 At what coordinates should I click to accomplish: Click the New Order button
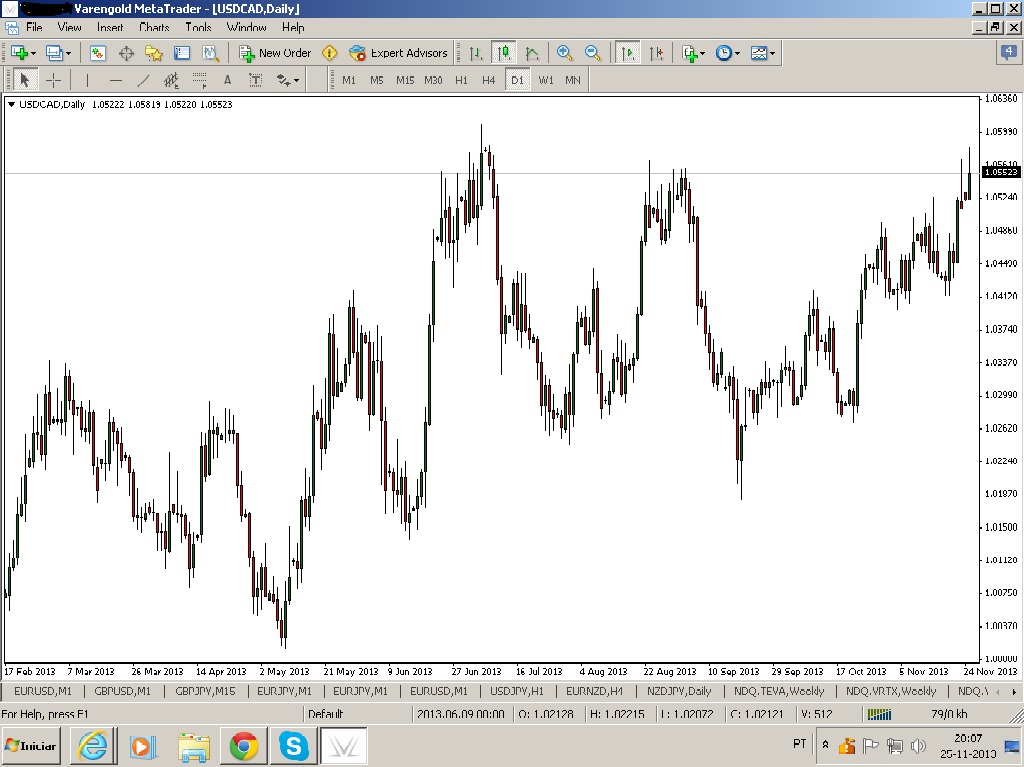click(x=275, y=53)
